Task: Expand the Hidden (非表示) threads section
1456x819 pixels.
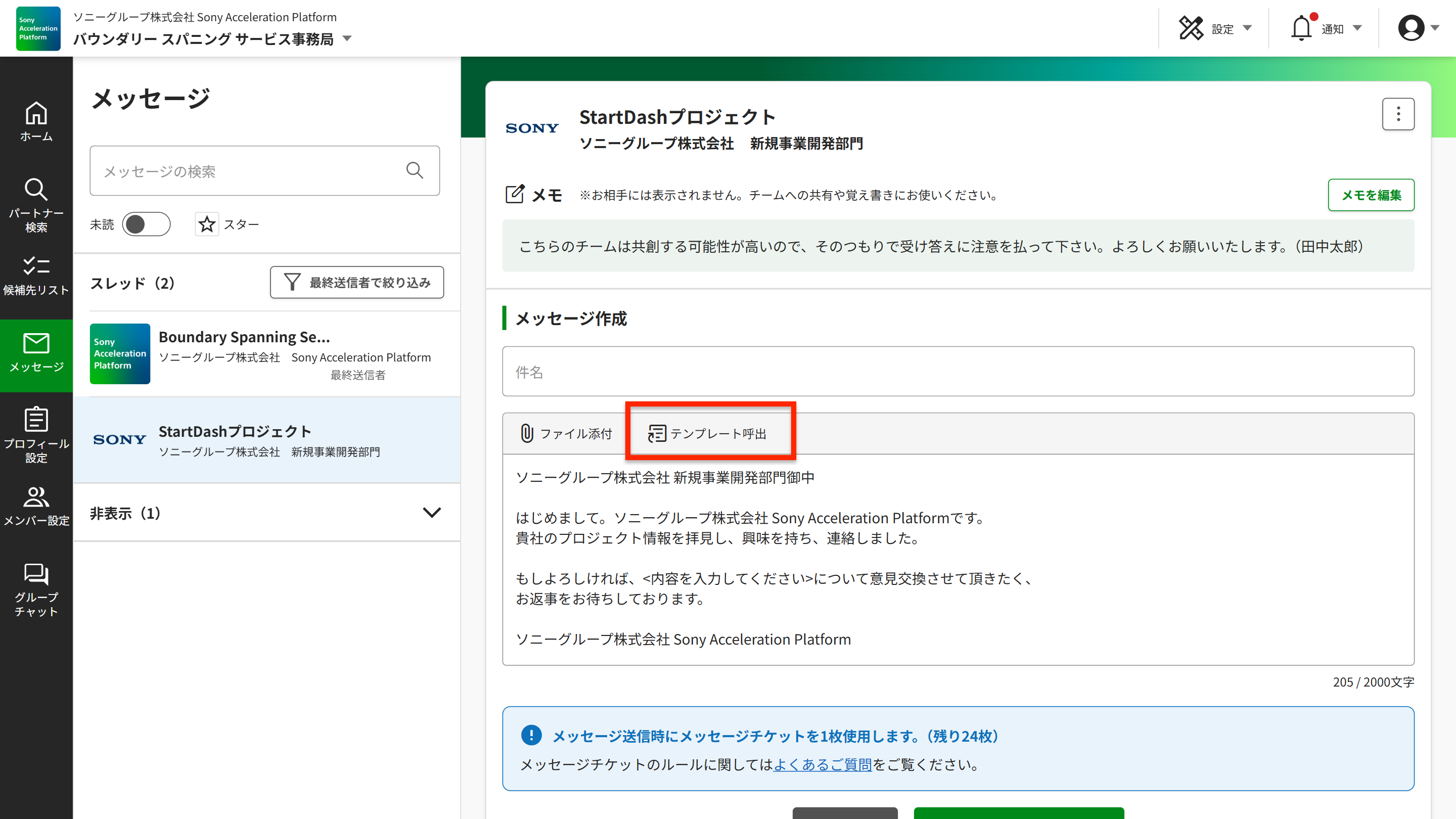Action: tap(431, 513)
